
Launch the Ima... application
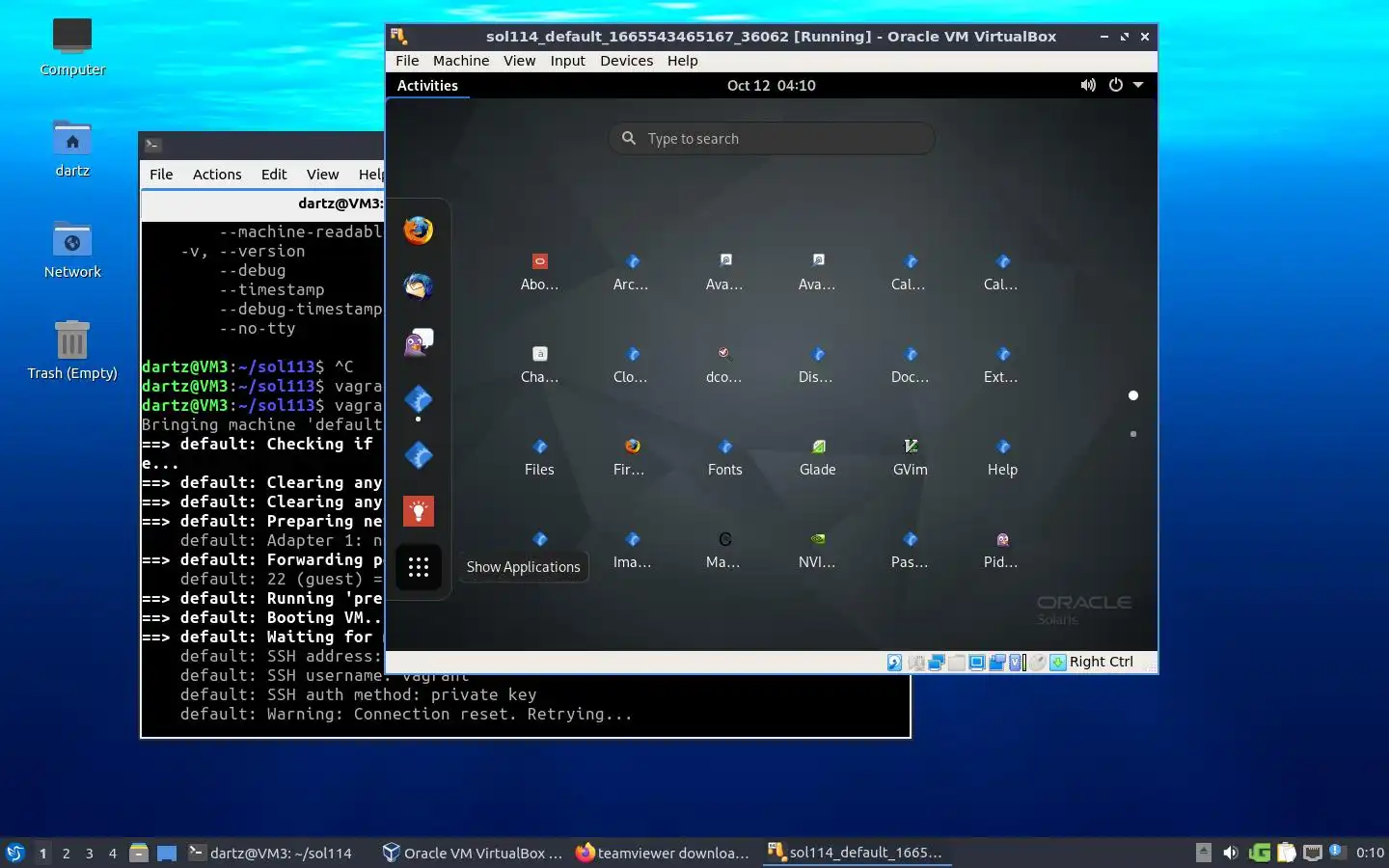coord(632,550)
